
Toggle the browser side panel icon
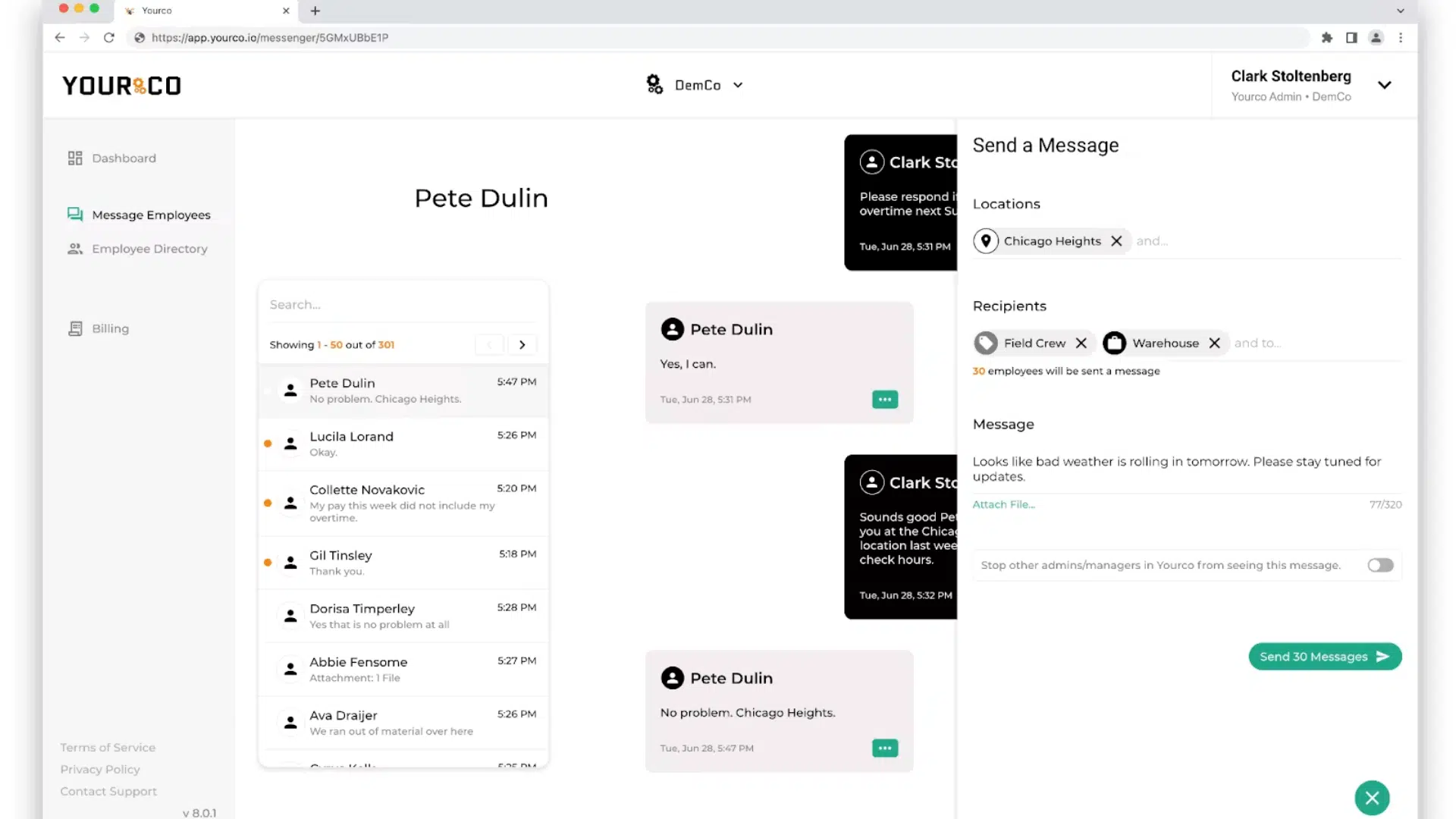tap(1351, 37)
